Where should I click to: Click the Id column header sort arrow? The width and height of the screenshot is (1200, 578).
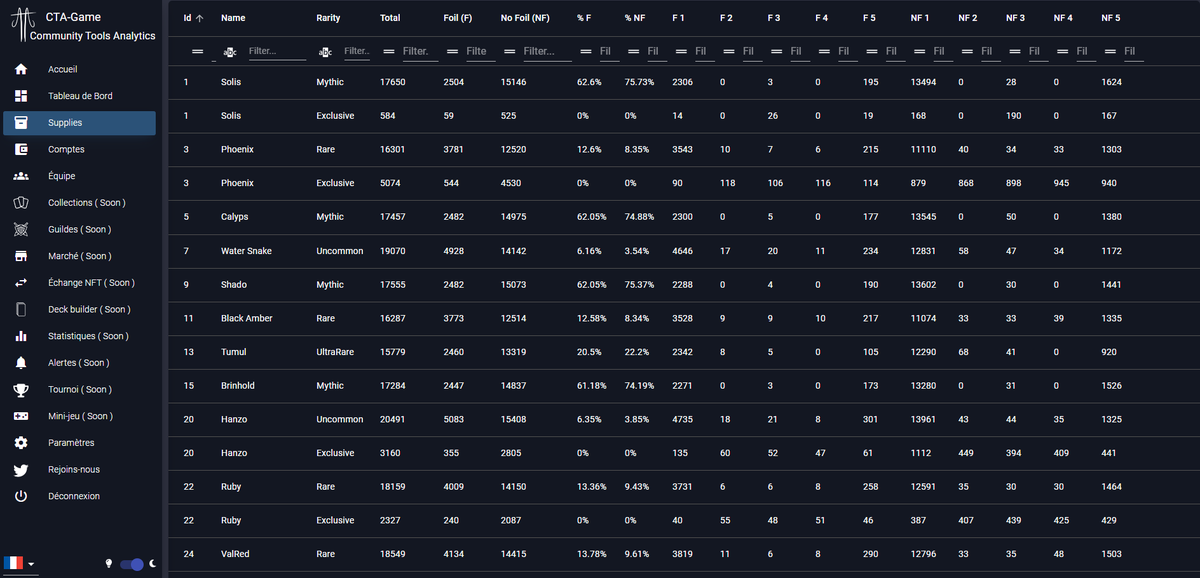pos(199,18)
